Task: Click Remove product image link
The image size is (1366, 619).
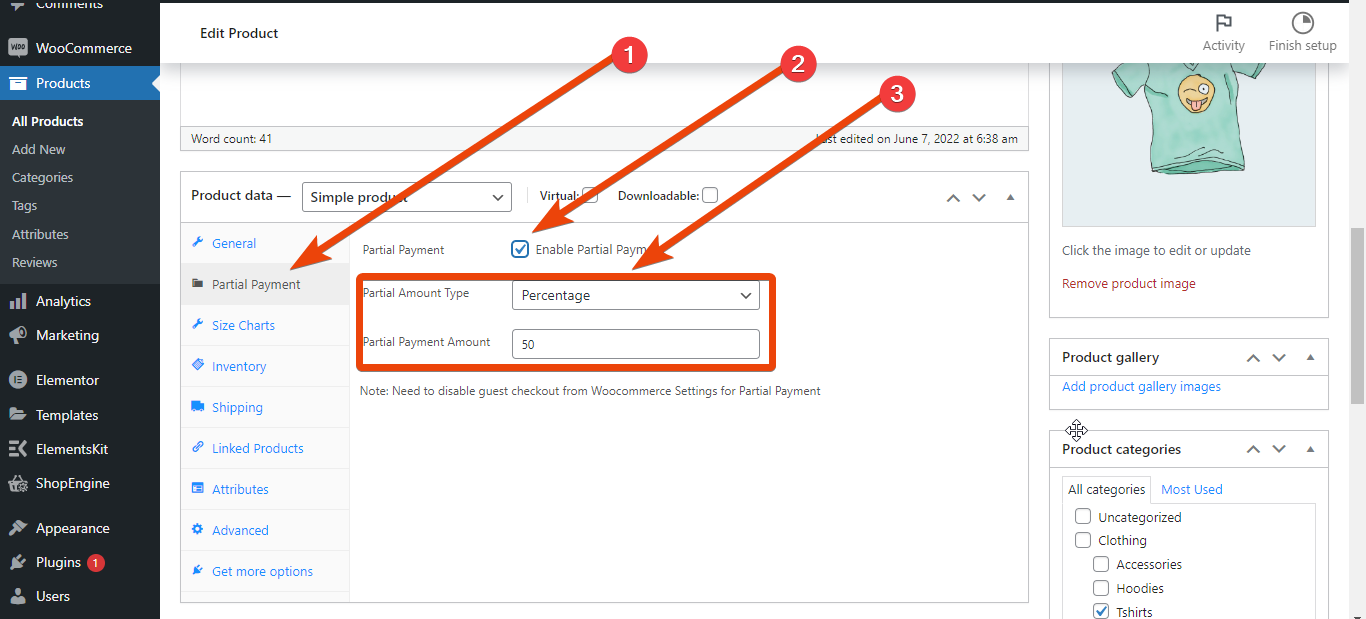Action: (x=1129, y=283)
